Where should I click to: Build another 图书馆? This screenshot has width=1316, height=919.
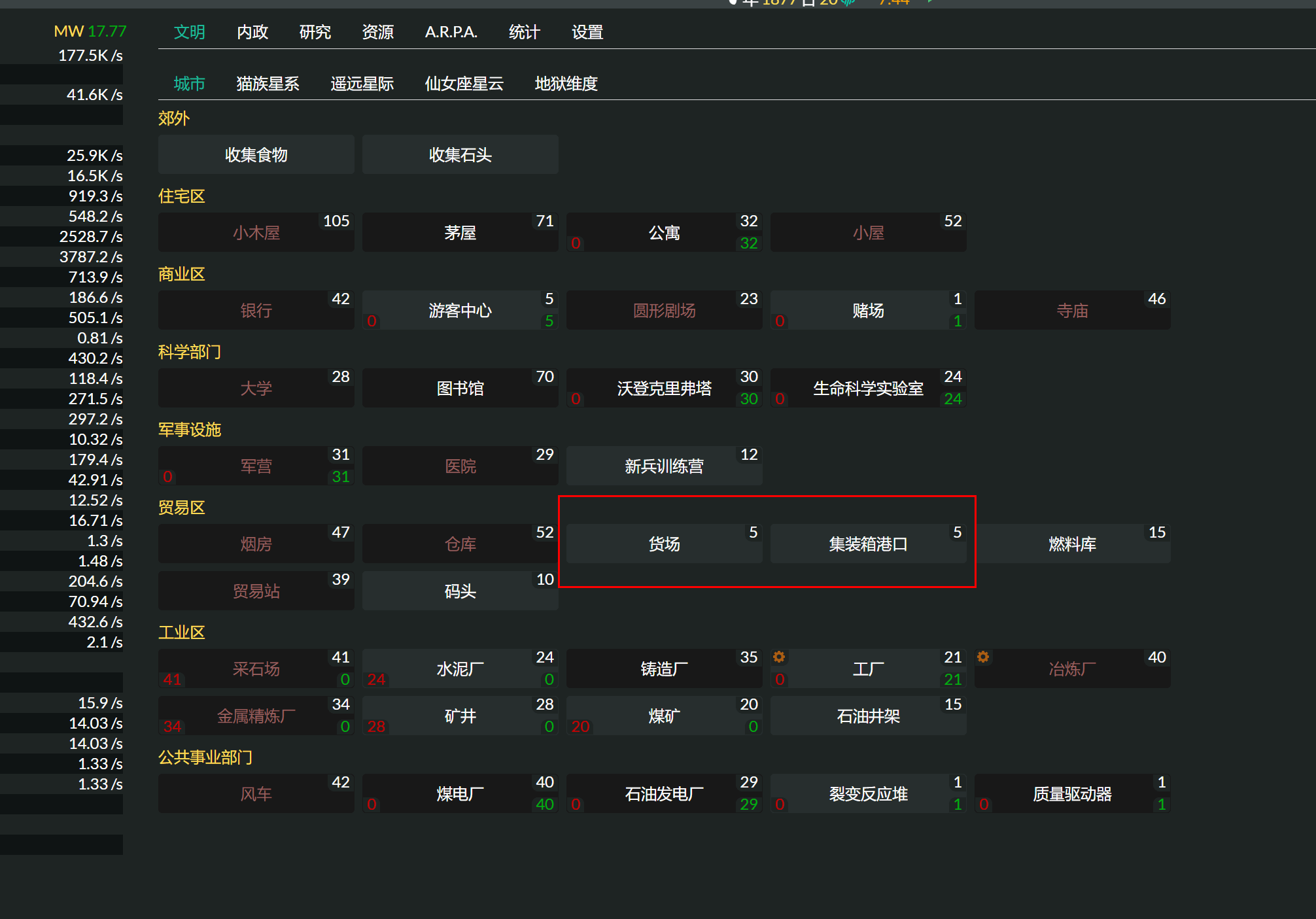tap(460, 389)
